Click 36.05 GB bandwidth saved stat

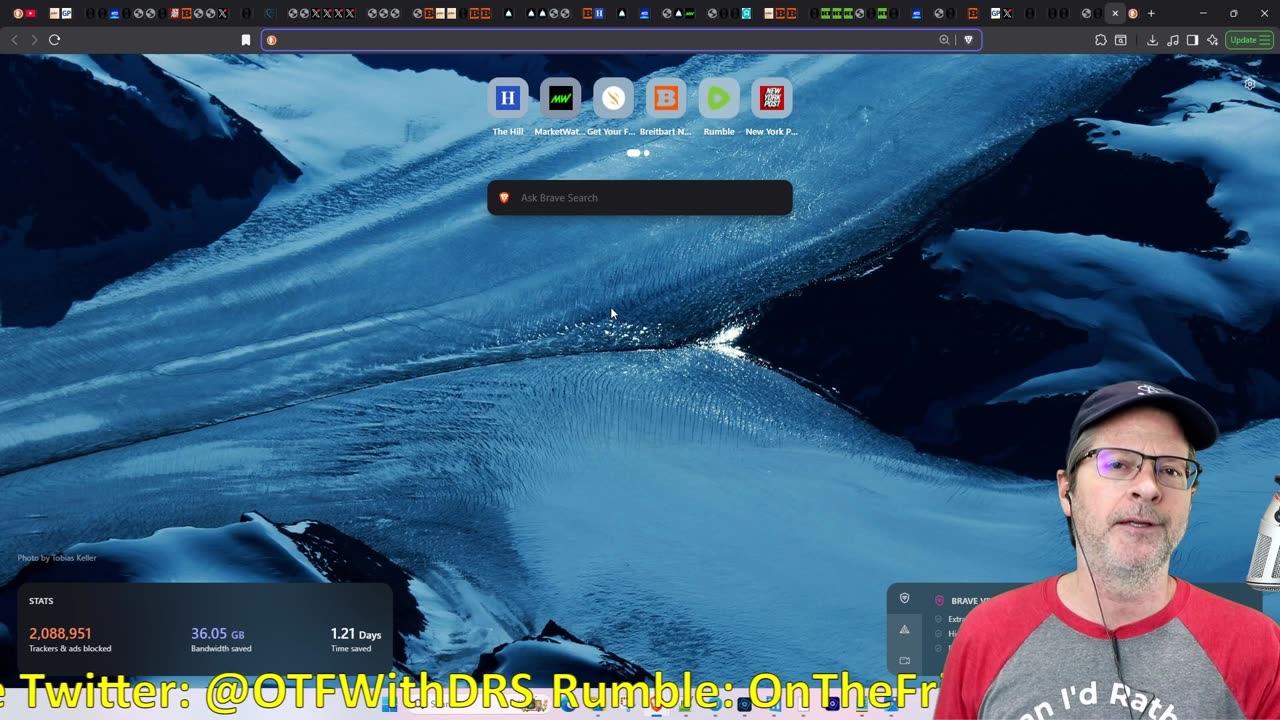(x=221, y=640)
